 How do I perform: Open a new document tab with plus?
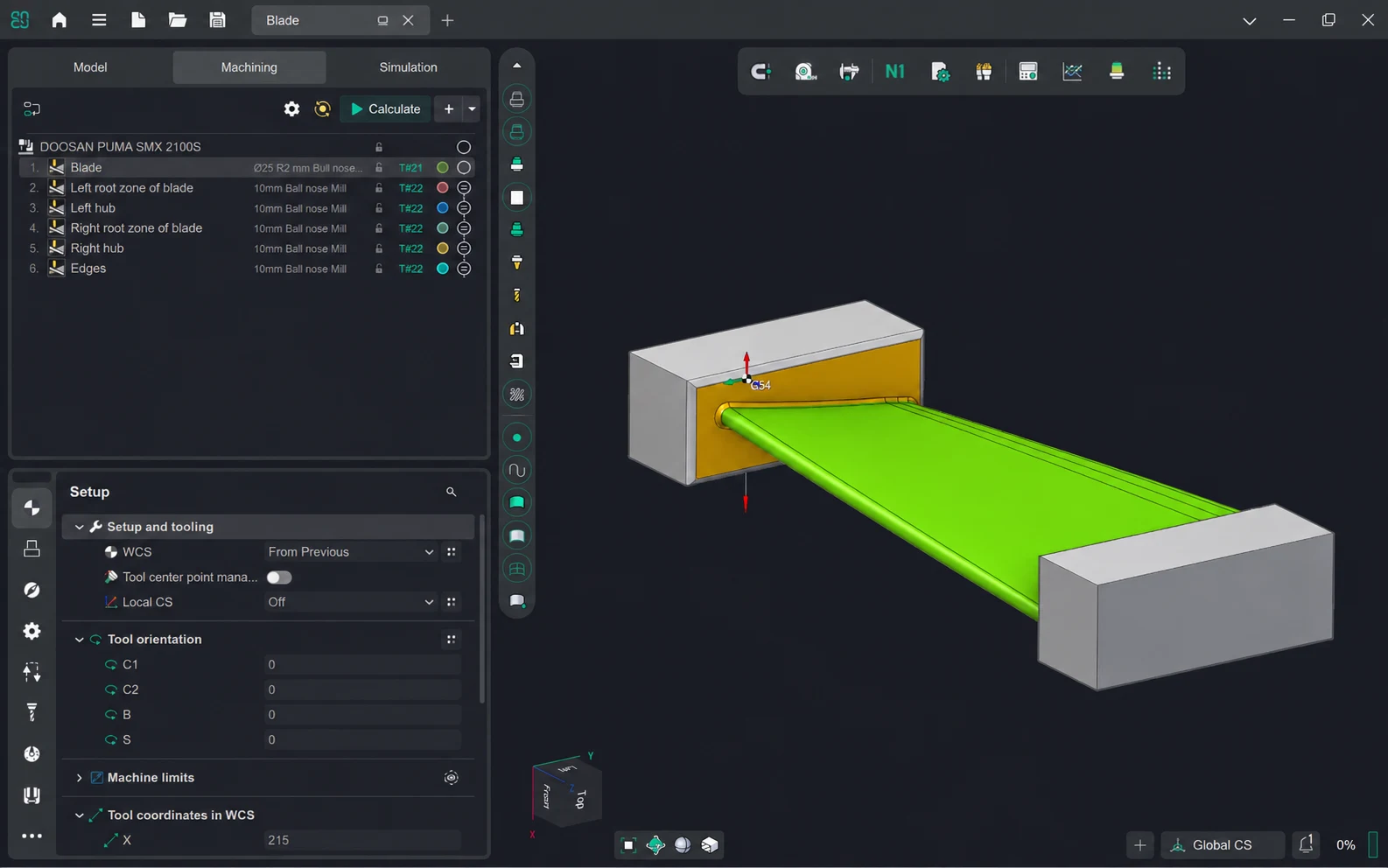click(x=447, y=20)
